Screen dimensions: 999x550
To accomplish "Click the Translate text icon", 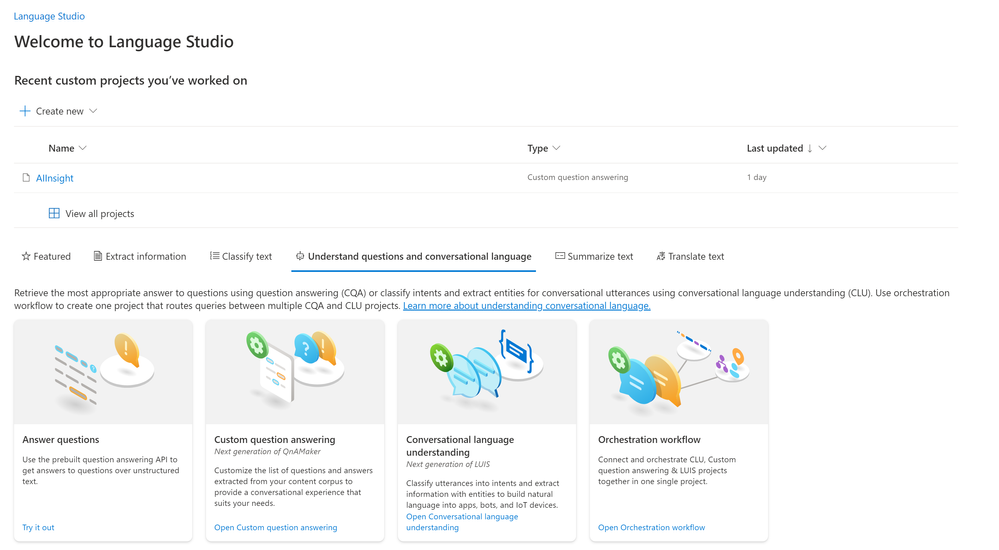I will (x=661, y=256).
